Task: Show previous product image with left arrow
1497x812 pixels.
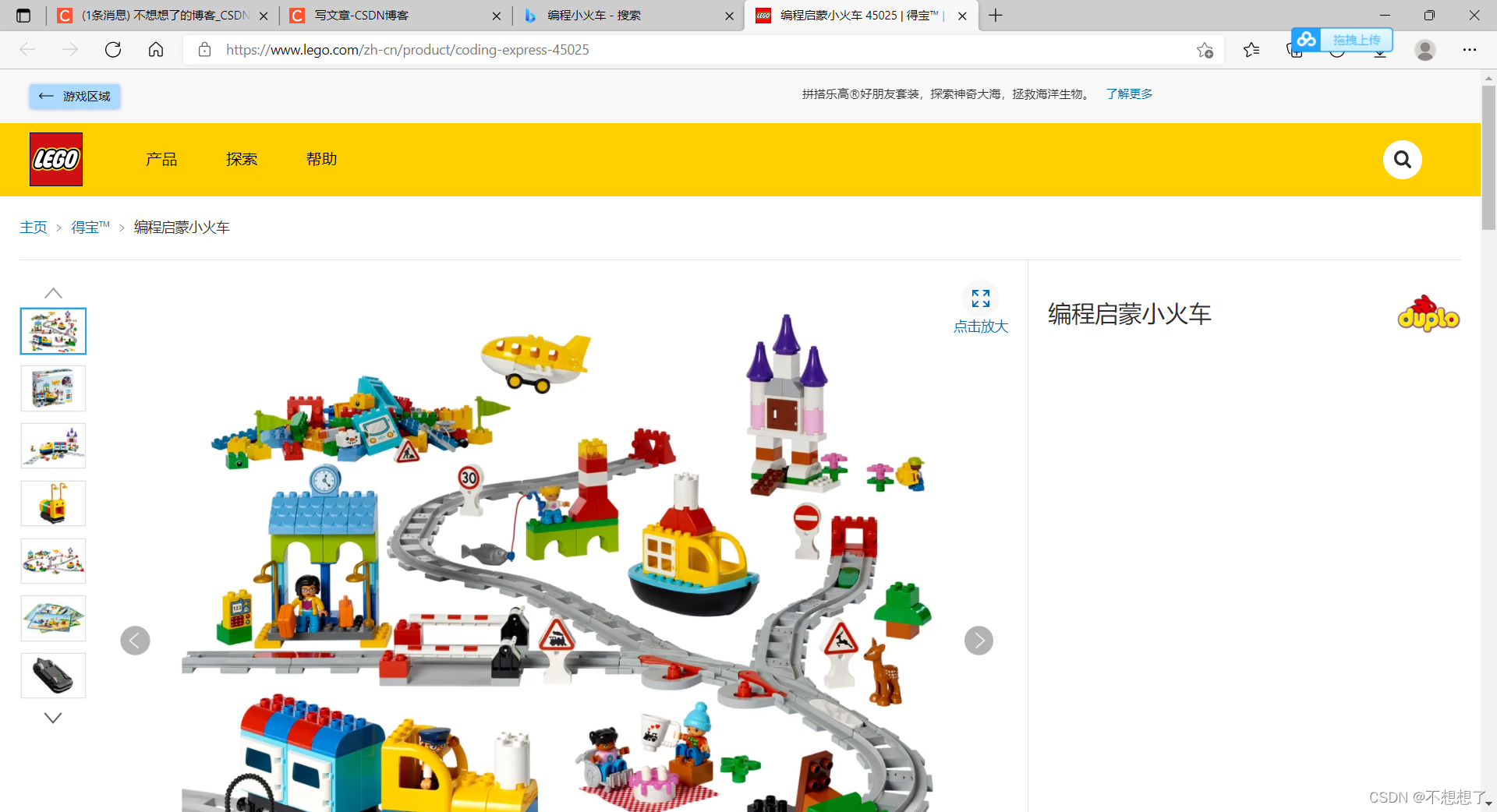Action: pyautogui.click(x=135, y=641)
